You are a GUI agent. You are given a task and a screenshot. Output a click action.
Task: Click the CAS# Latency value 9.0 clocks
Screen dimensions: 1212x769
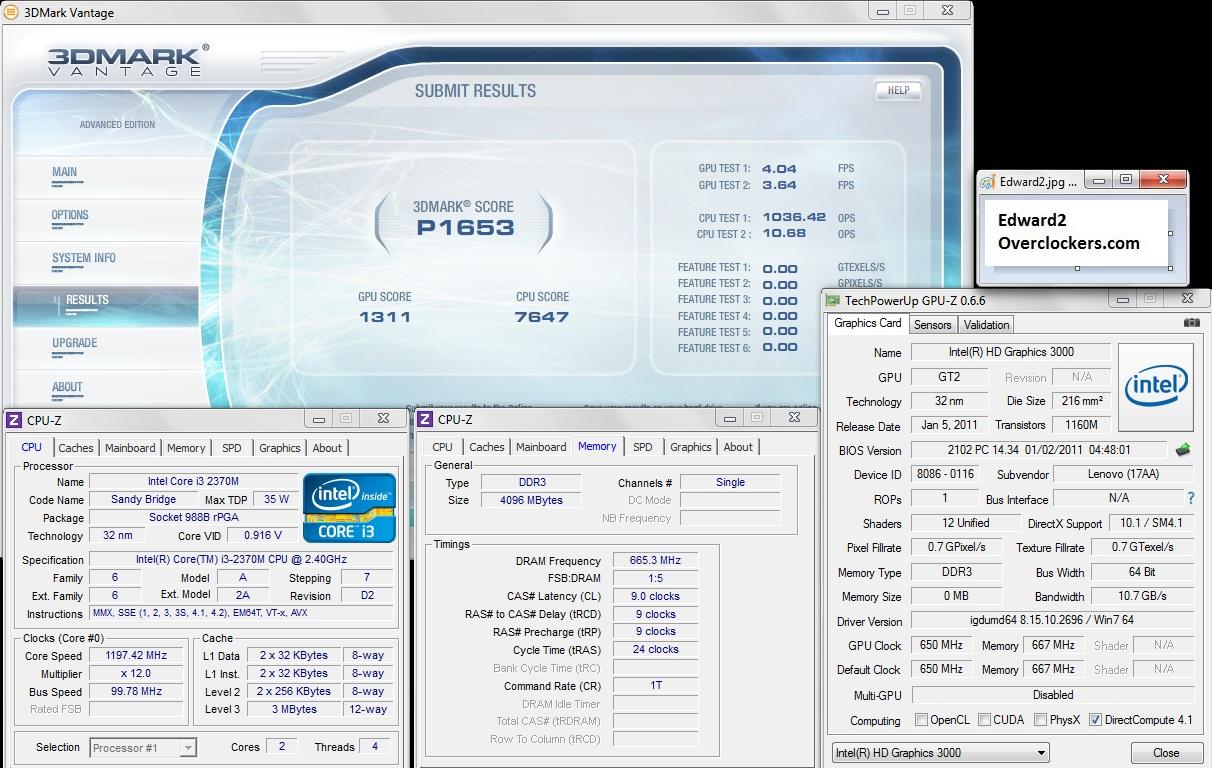[656, 596]
